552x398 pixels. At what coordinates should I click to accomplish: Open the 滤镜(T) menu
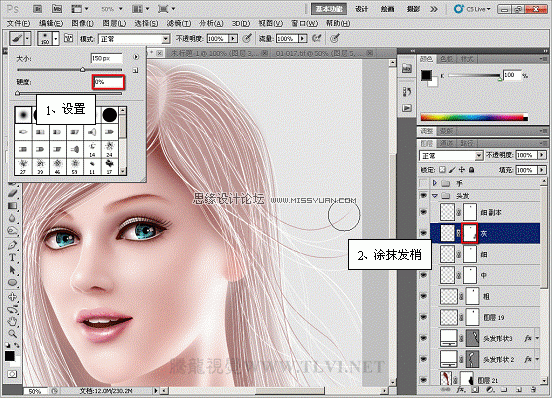179,23
